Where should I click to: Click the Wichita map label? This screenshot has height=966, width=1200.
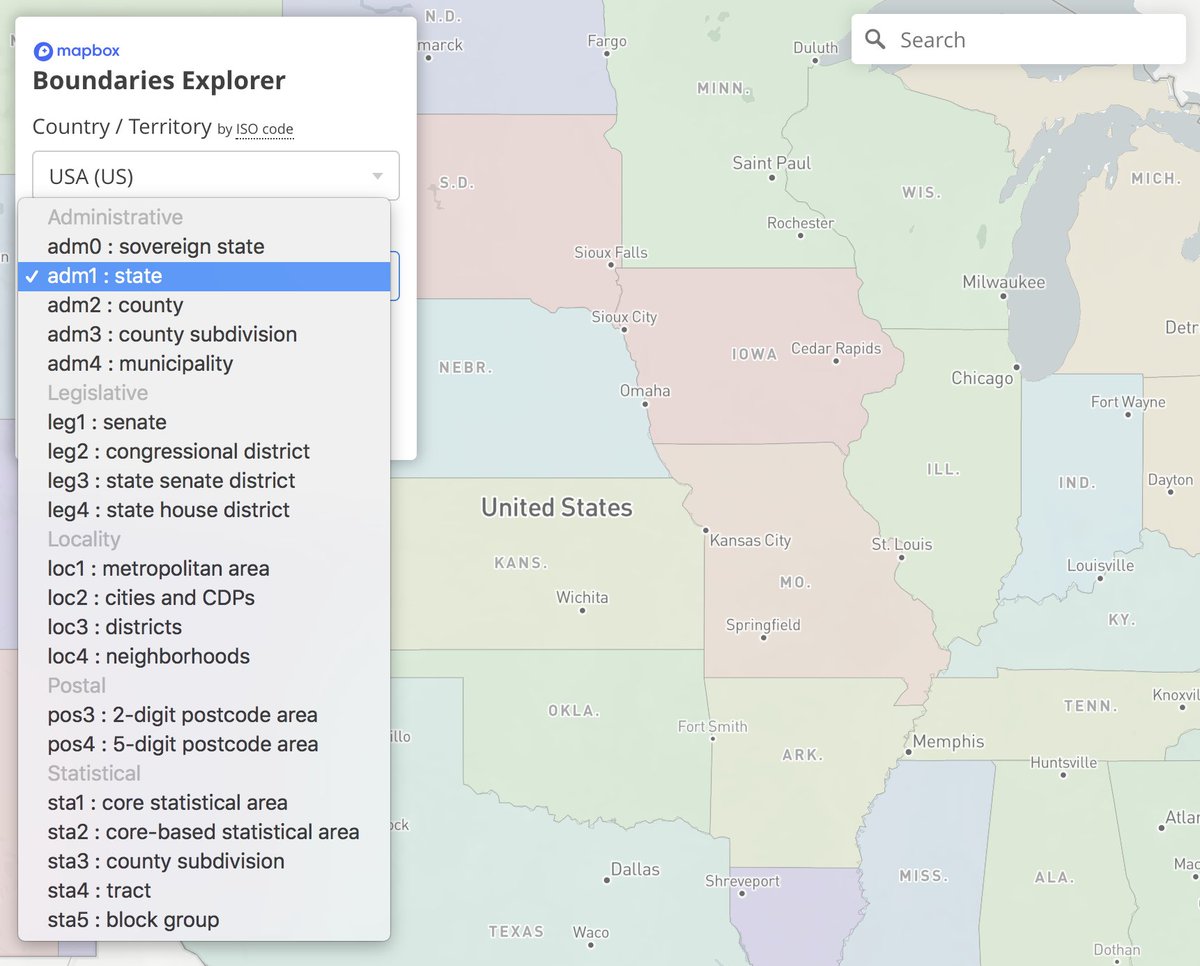coord(582,597)
